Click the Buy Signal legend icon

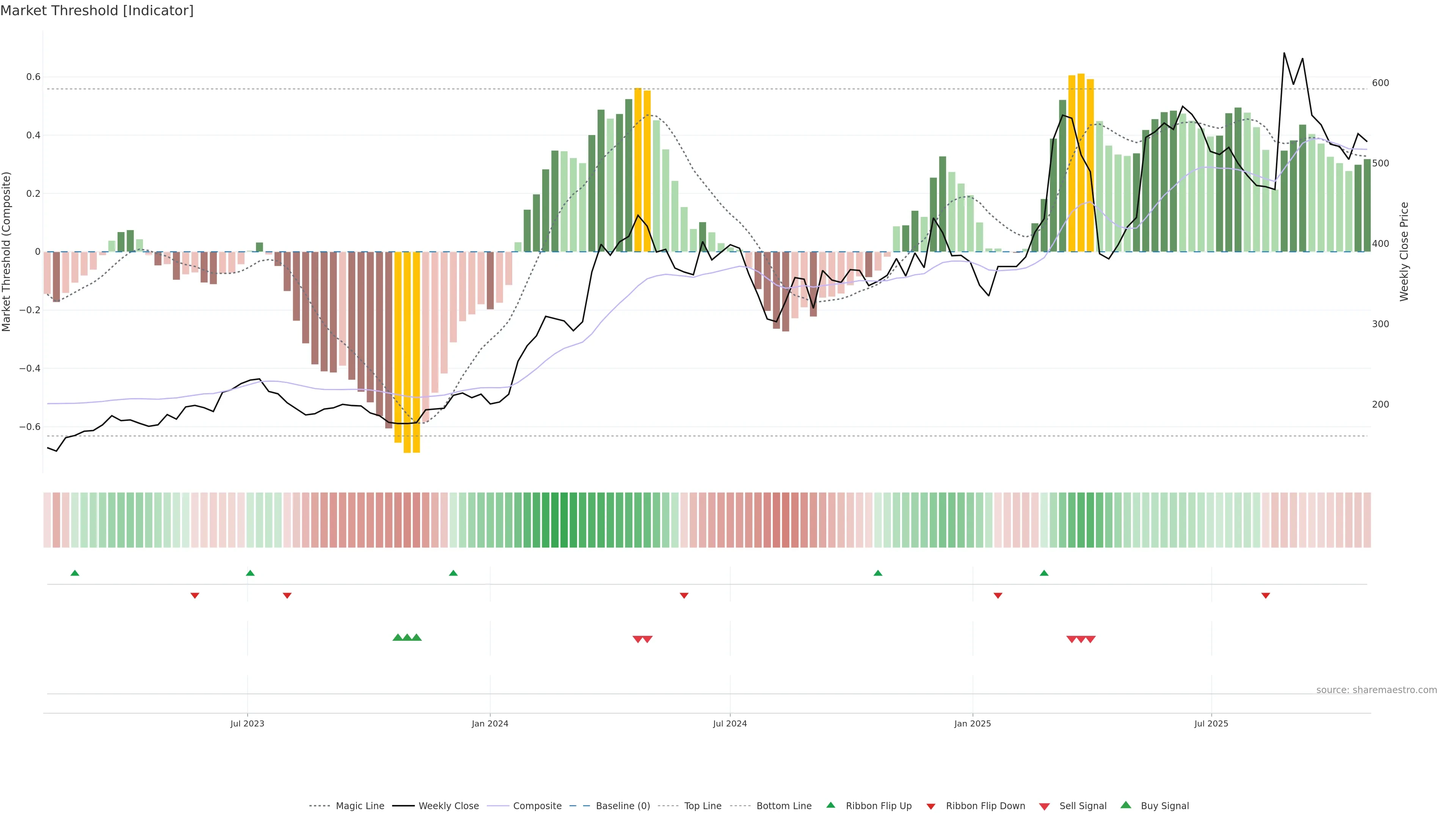pos(1126,805)
